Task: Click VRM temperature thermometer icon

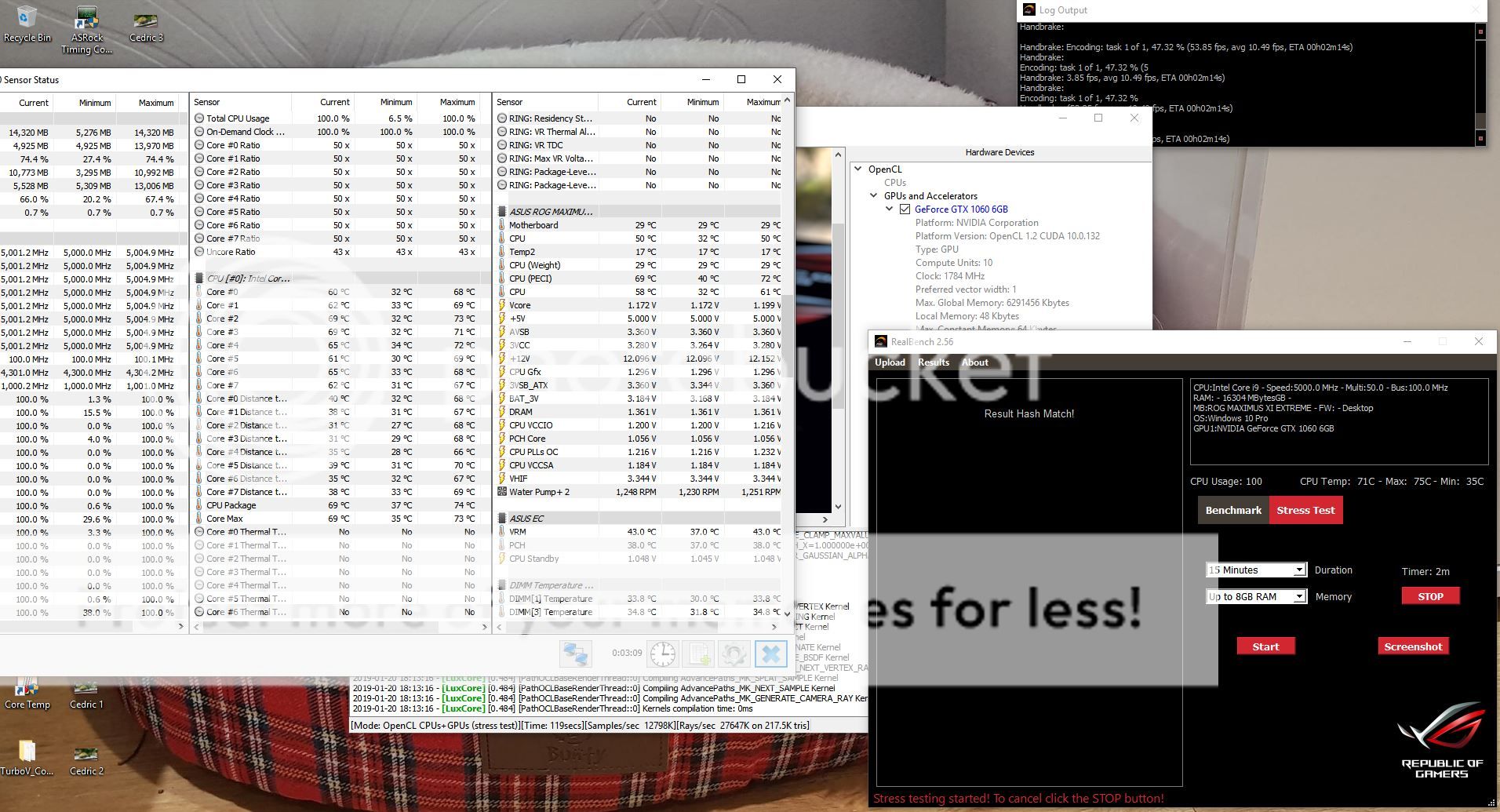Action: point(502,532)
